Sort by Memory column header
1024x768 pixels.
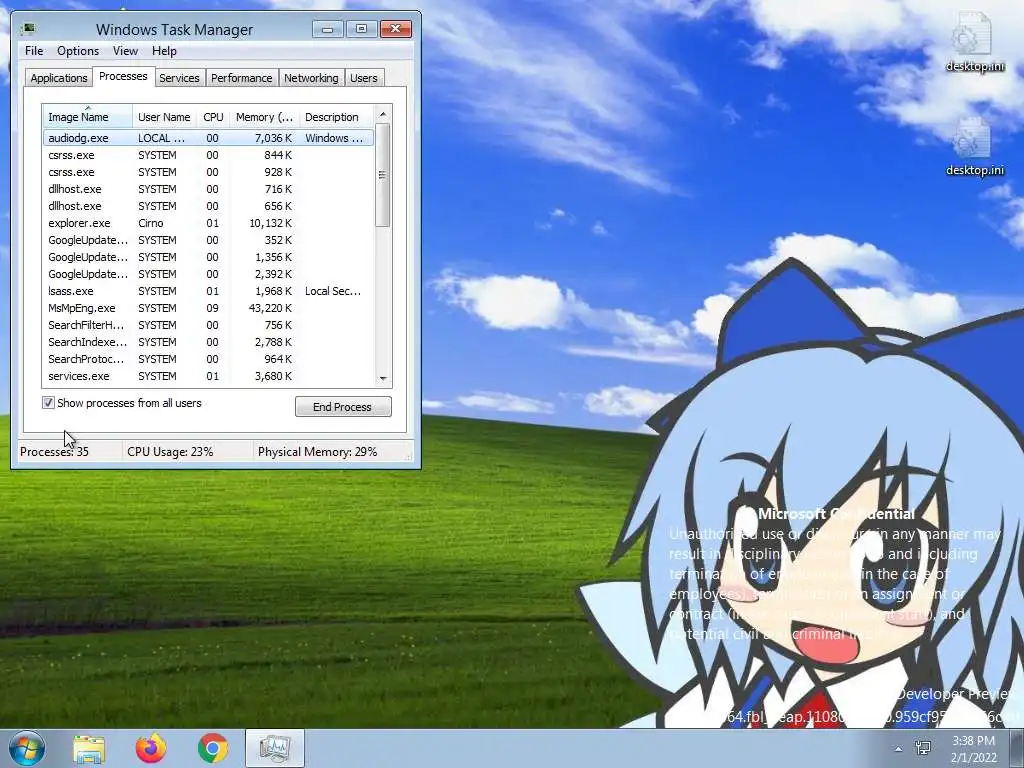point(264,117)
